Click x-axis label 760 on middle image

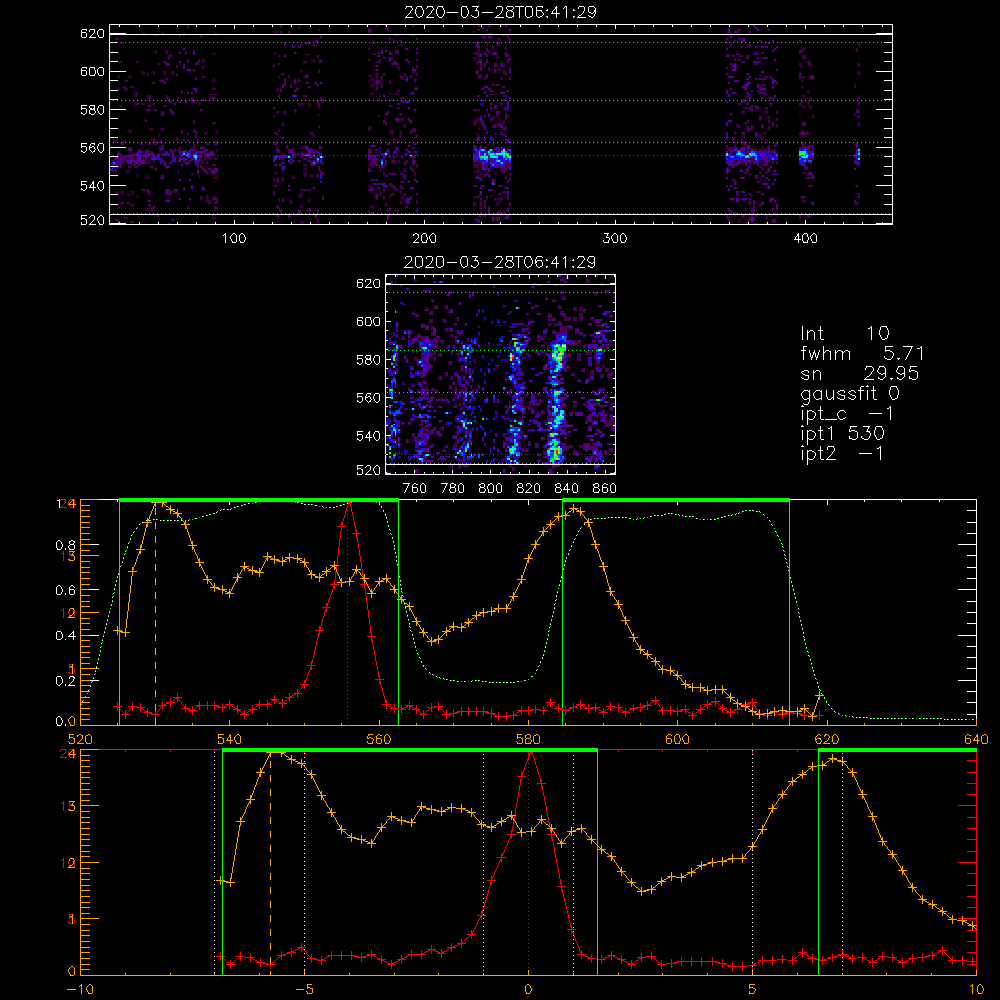point(415,489)
